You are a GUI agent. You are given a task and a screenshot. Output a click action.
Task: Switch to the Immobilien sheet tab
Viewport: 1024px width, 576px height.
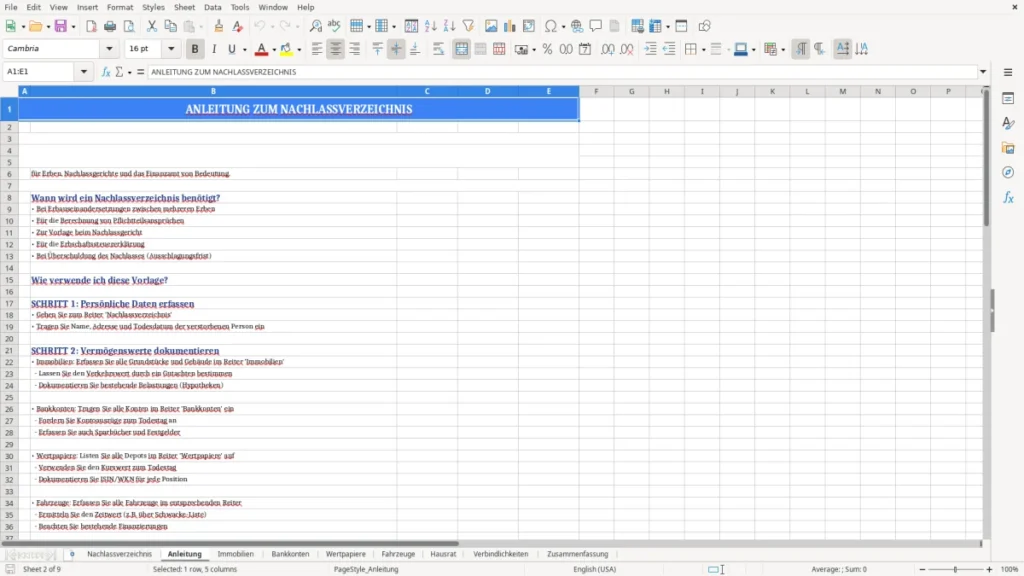(x=235, y=554)
